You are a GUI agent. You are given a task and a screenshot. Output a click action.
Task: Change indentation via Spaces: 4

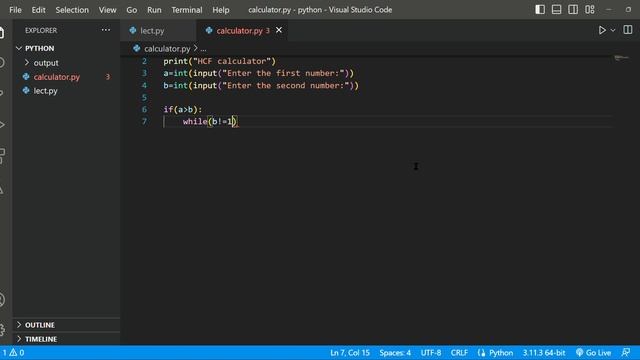[x=395, y=353]
